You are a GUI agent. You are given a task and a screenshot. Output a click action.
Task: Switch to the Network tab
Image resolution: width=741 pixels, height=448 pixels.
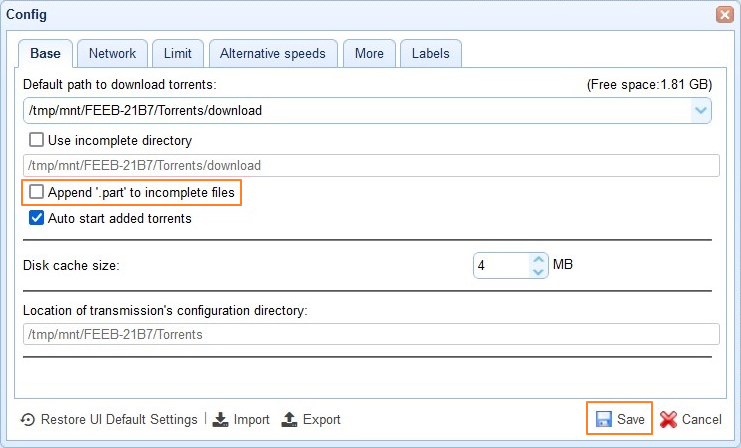tap(112, 53)
